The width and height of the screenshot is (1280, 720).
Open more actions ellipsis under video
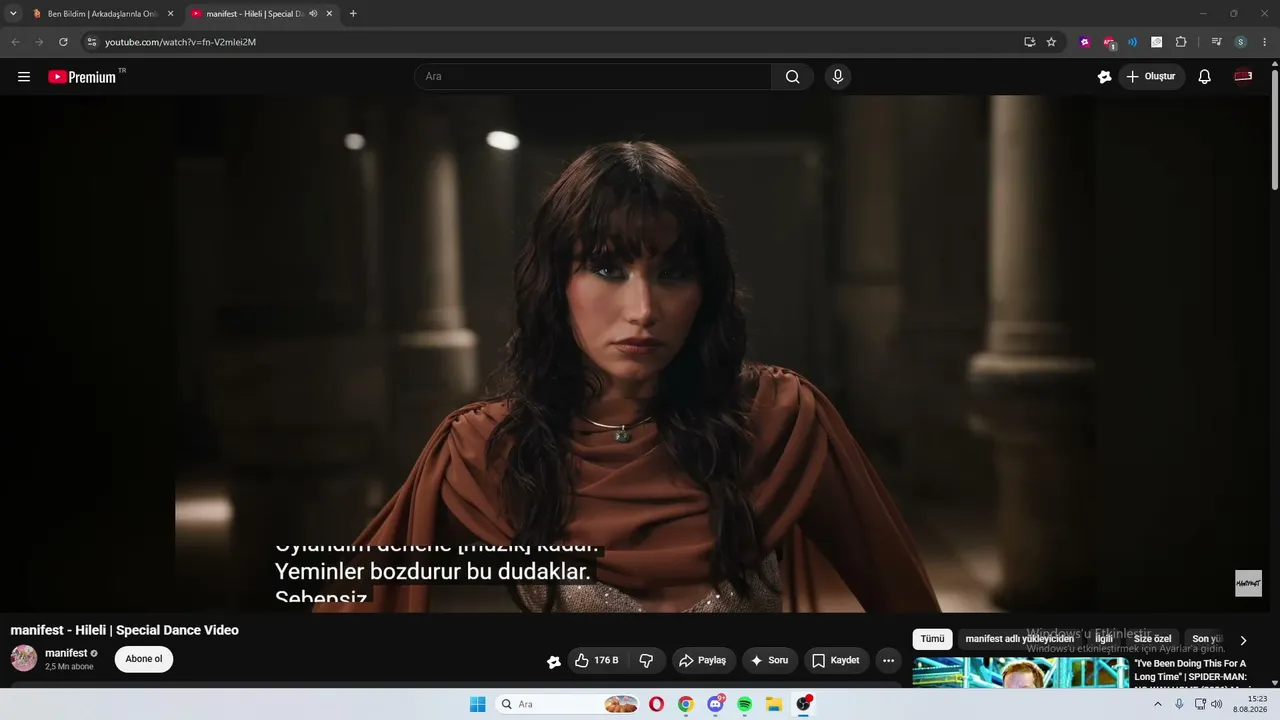(x=888, y=661)
